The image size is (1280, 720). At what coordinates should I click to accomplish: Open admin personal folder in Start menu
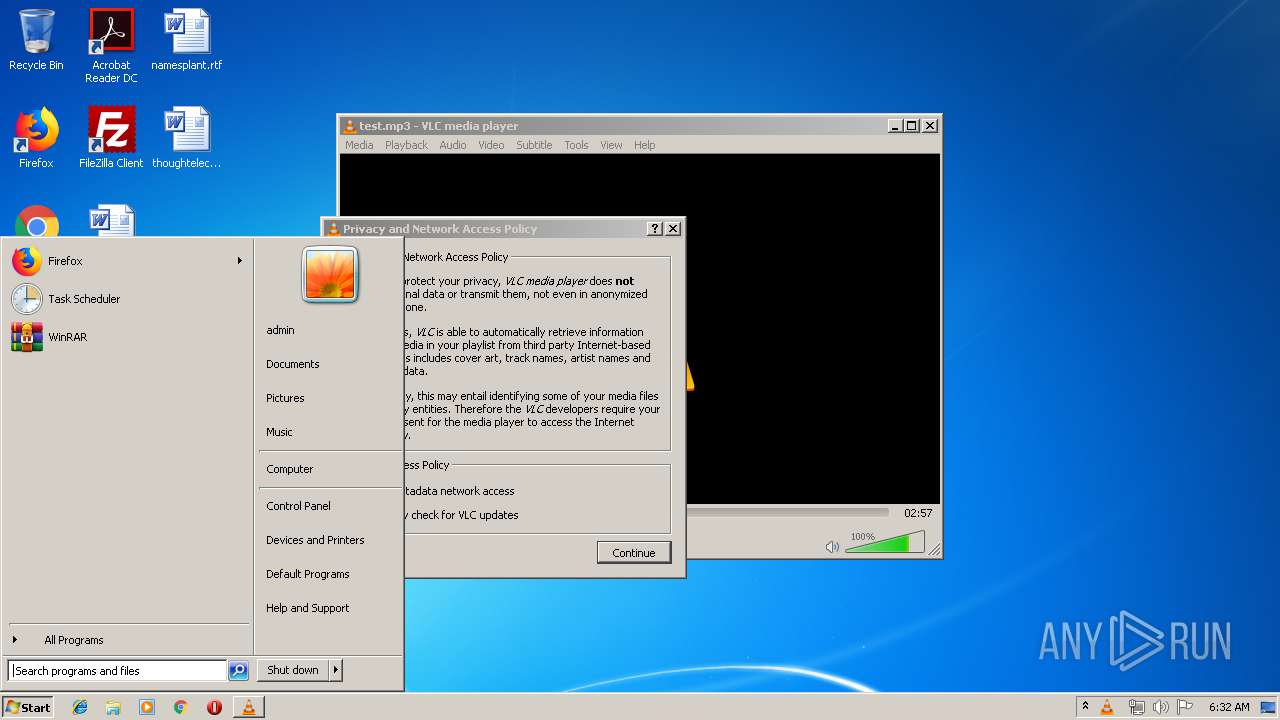(280, 330)
